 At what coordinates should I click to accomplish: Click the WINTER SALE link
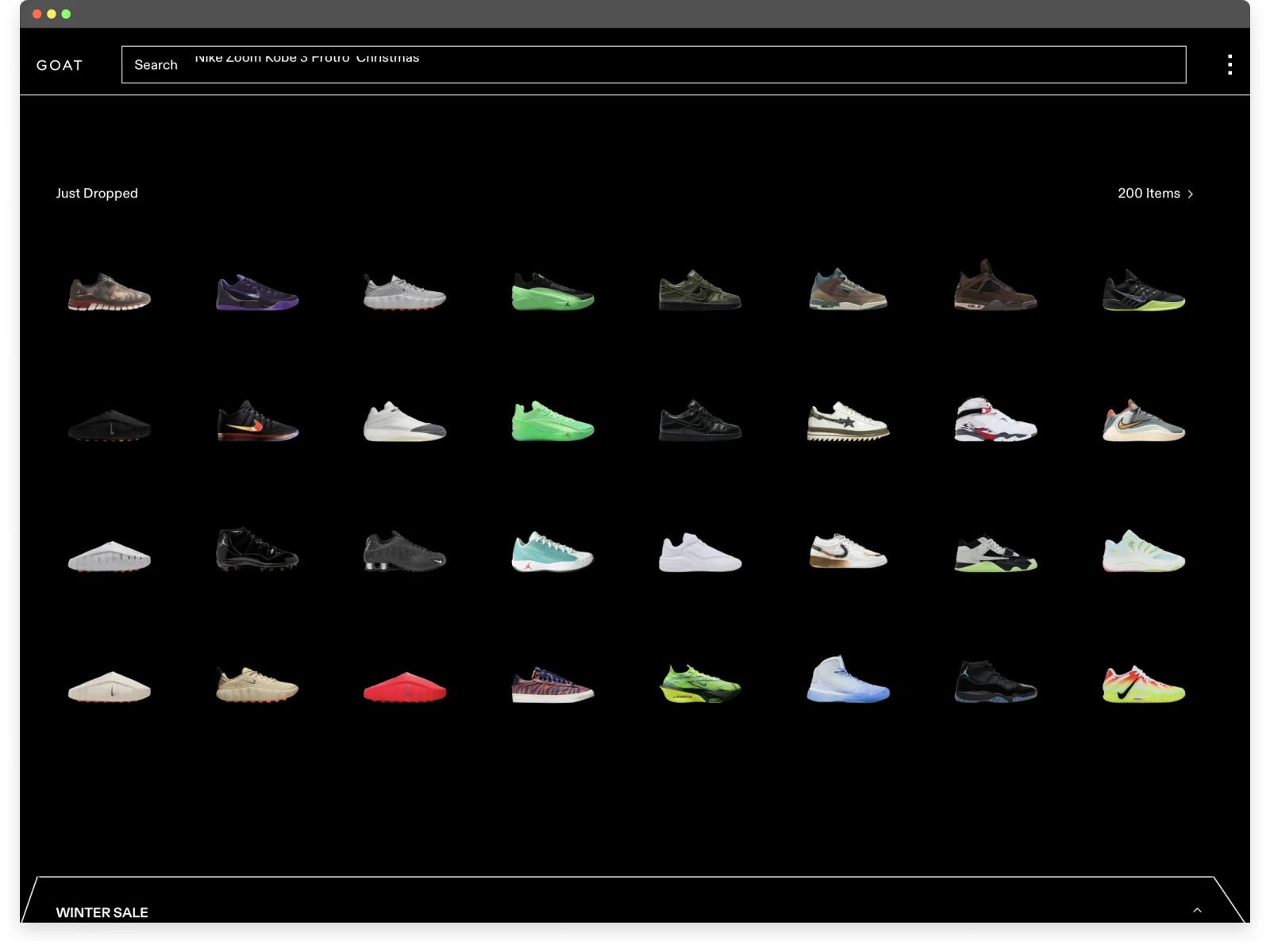pos(101,912)
